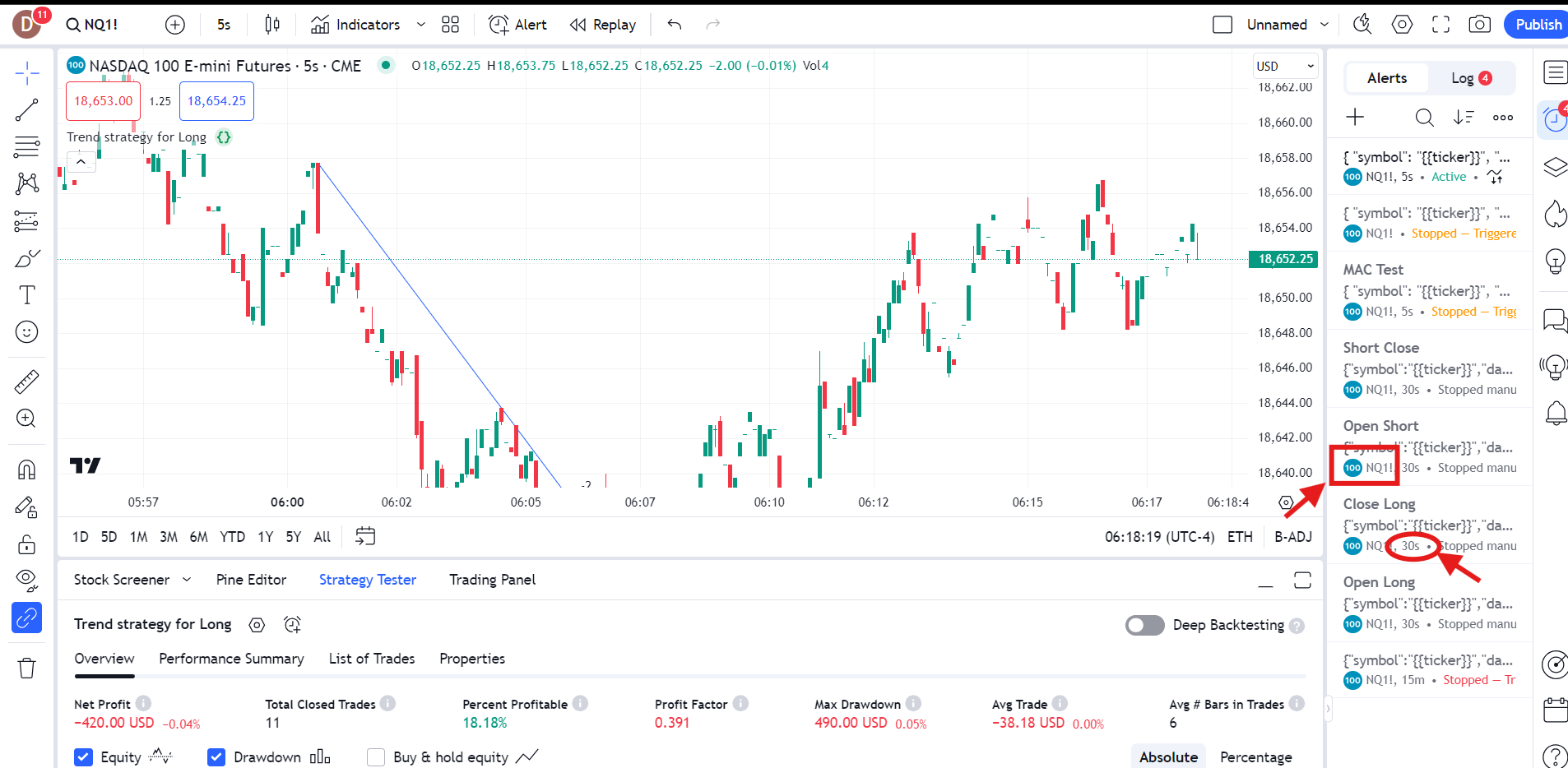
Task: Open the Trading Panel tab
Action: 492,580
